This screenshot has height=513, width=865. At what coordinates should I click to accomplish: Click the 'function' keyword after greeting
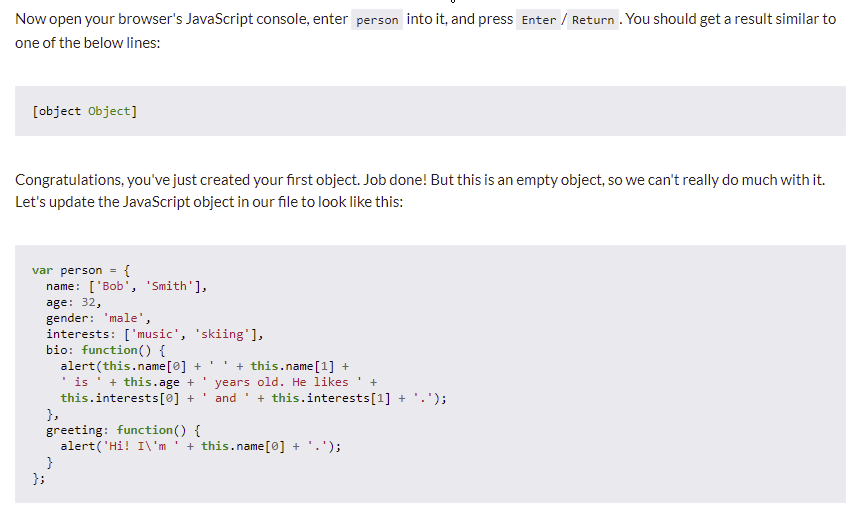pyautogui.click(x=145, y=430)
